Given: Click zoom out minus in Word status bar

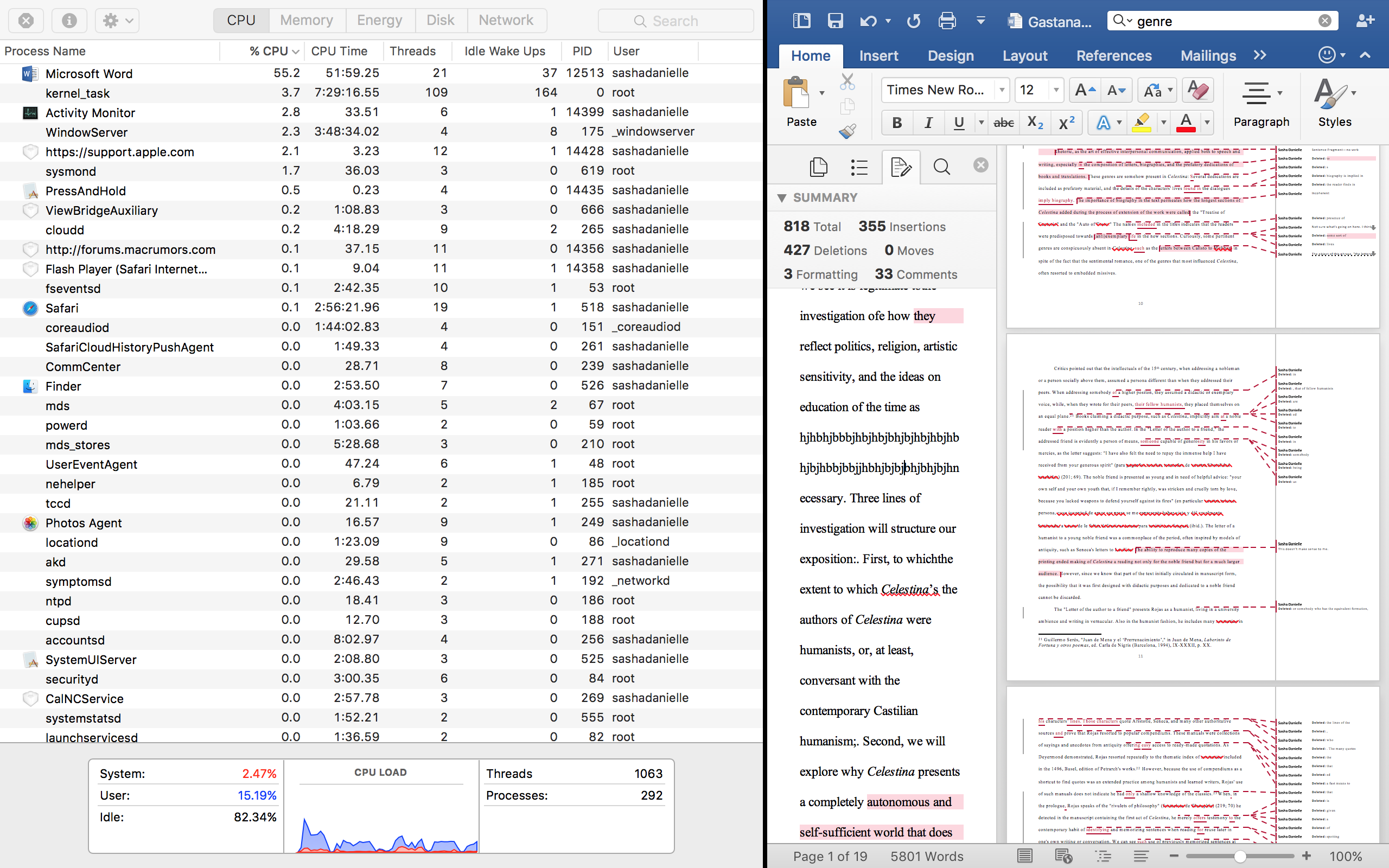Looking at the screenshot, I should tap(1174, 856).
